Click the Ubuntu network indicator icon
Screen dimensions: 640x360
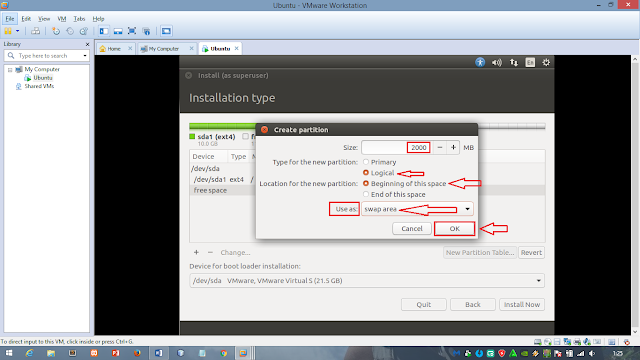click(513, 62)
